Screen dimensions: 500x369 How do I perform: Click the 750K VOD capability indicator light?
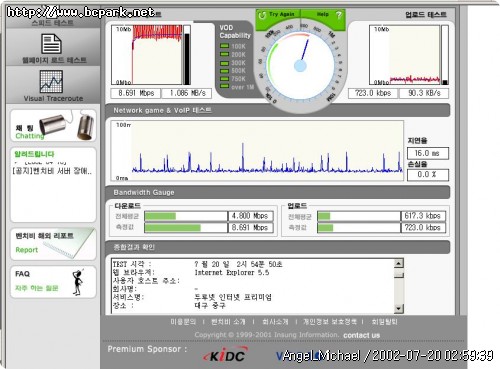tap(225, 79)
